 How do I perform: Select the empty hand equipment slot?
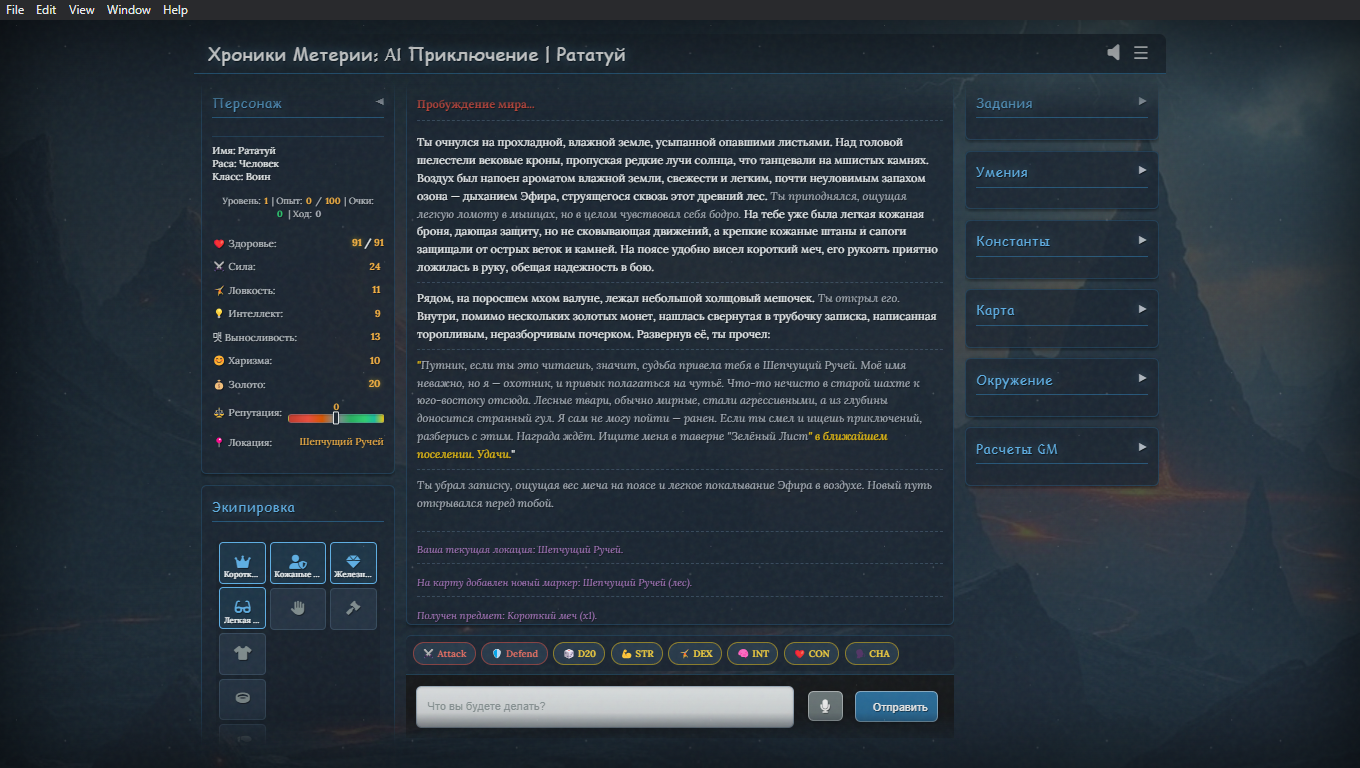tap(297, 608)
